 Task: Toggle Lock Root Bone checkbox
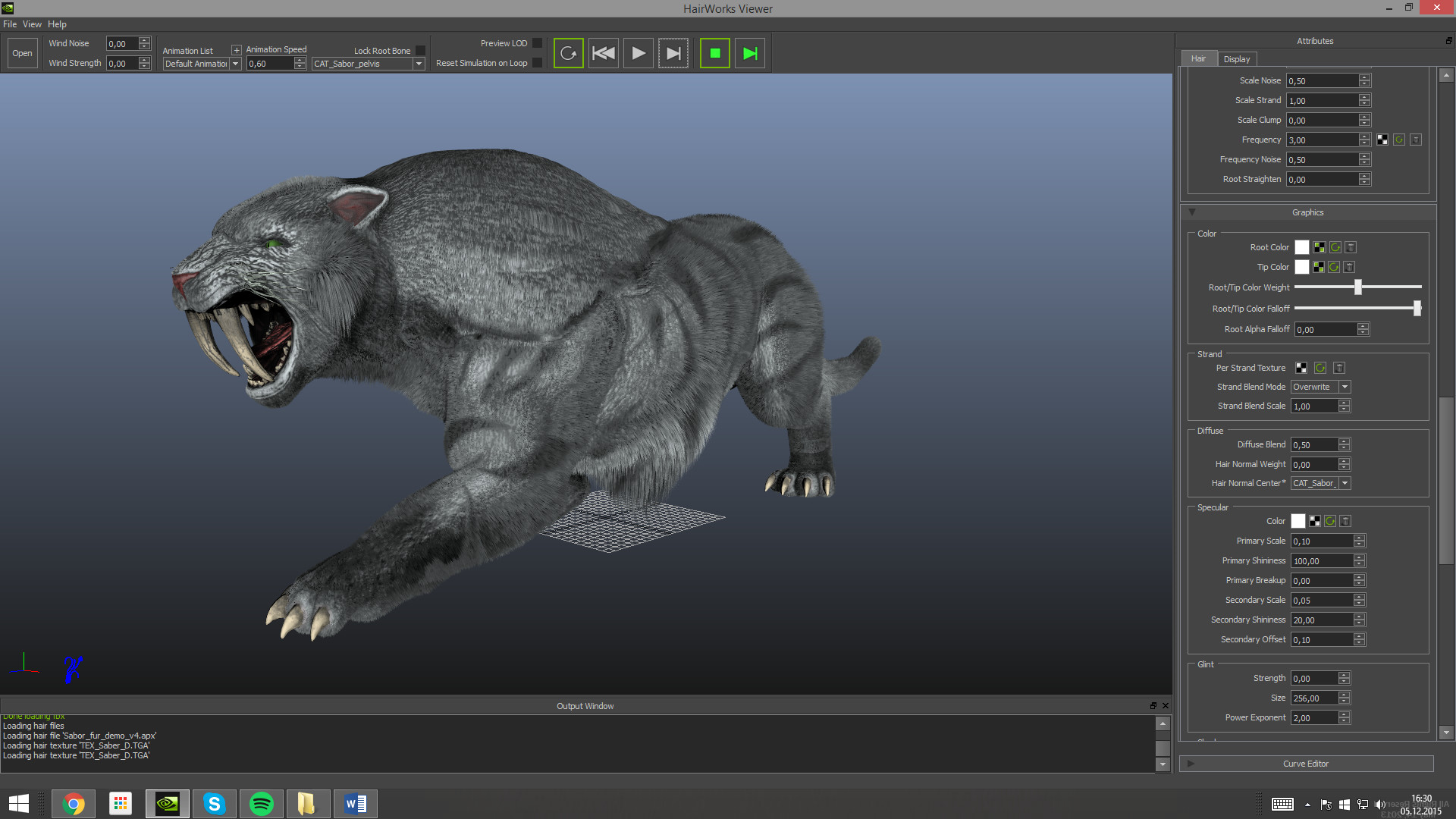(420, 51)
